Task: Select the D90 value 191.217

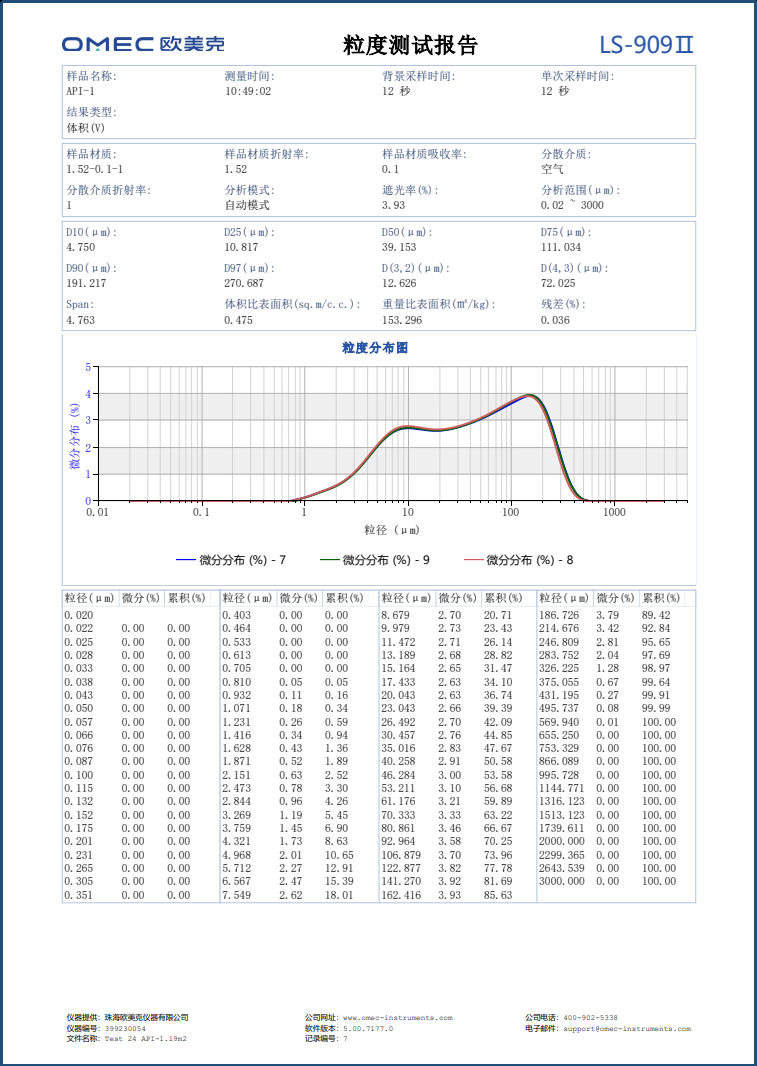Action: (85, 284)
